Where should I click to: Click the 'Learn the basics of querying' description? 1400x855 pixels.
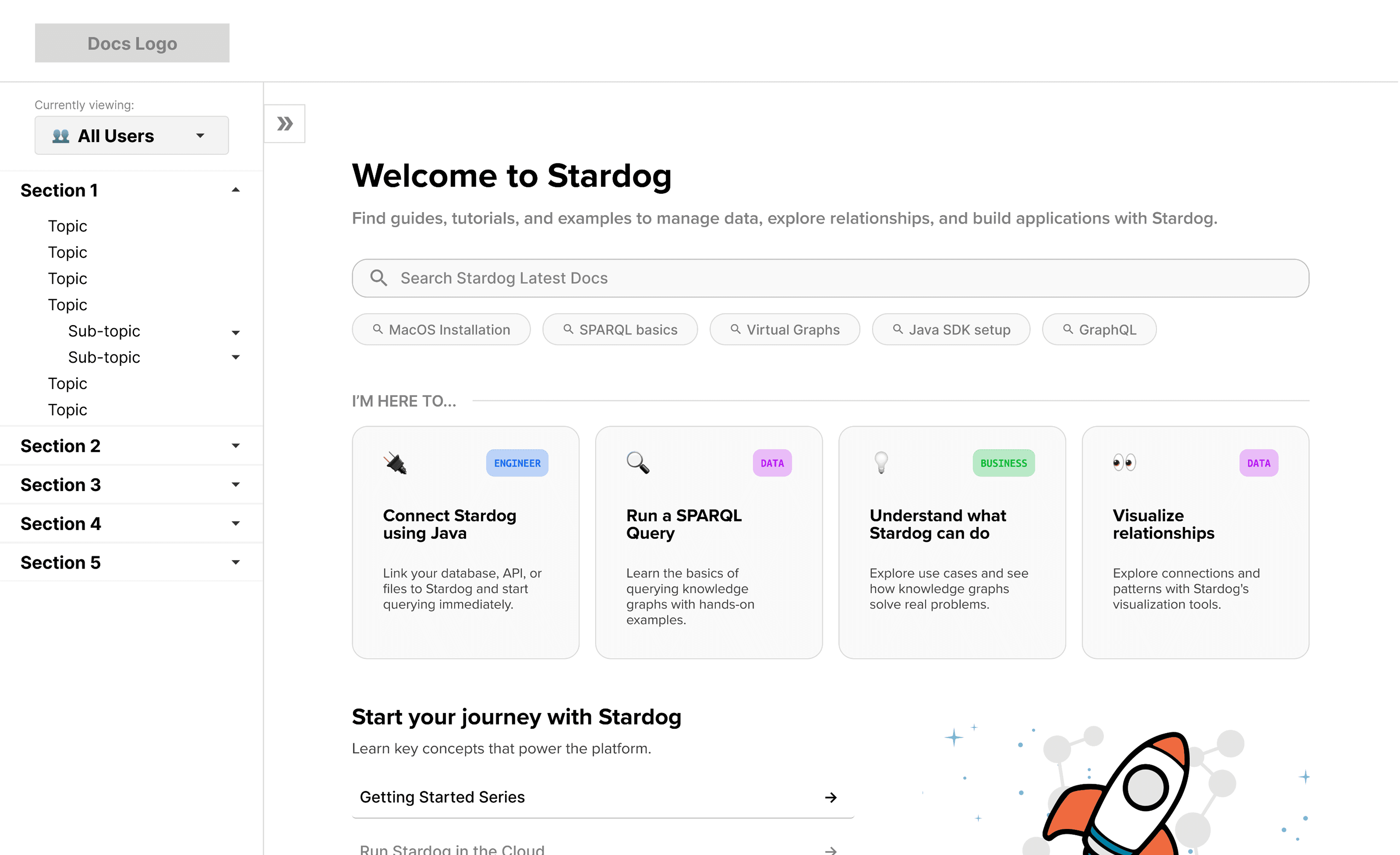pos(690,596)
